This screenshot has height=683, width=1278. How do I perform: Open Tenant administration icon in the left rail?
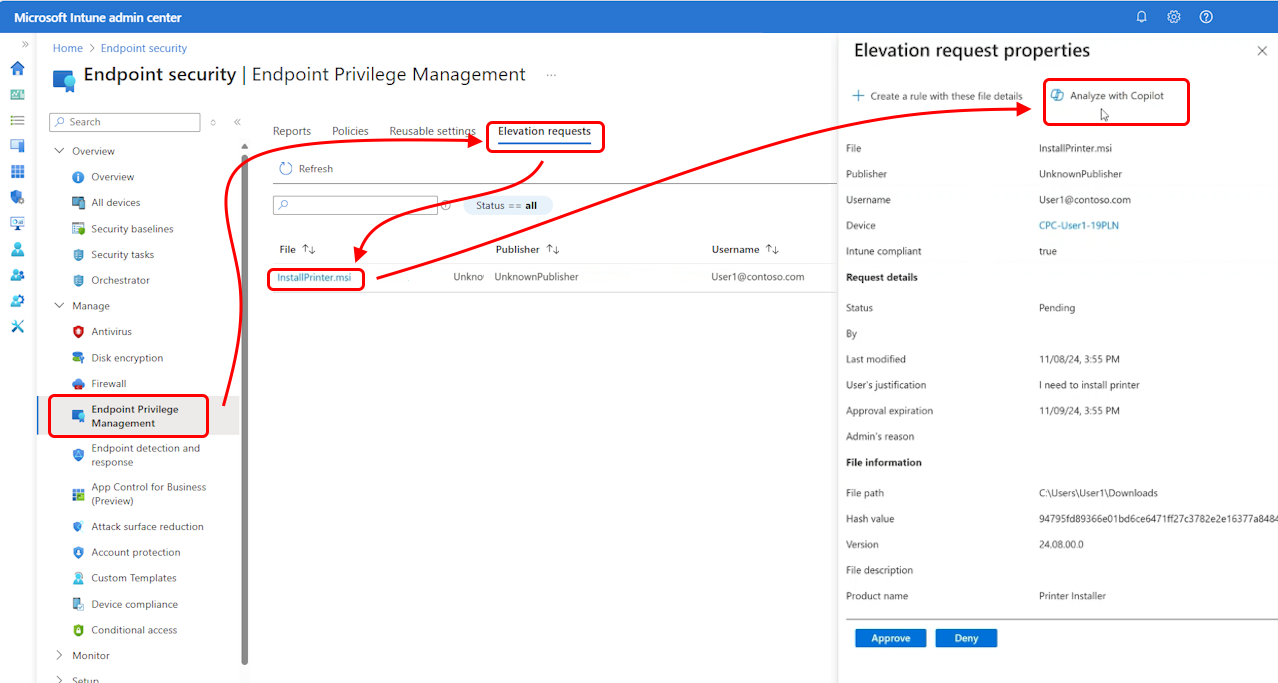point(17,301)
